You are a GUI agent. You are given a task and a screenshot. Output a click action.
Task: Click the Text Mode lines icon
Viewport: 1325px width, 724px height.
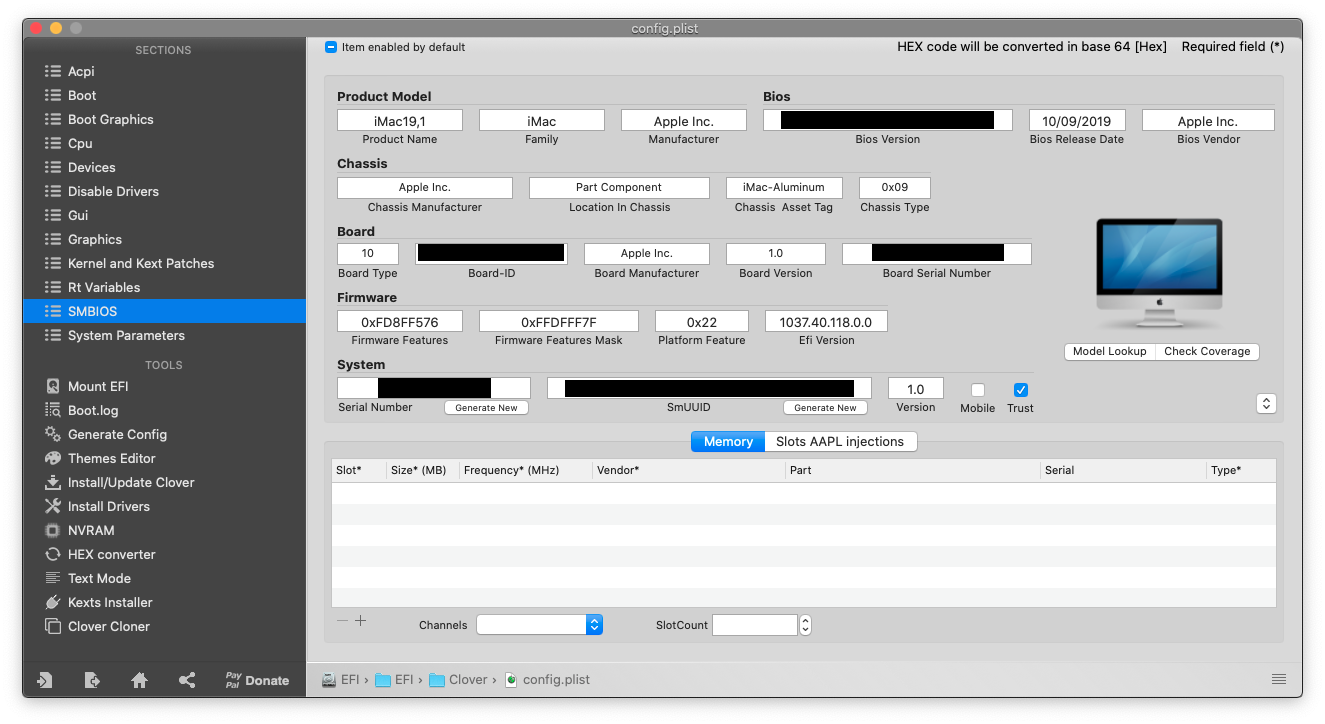click(53, 578)
